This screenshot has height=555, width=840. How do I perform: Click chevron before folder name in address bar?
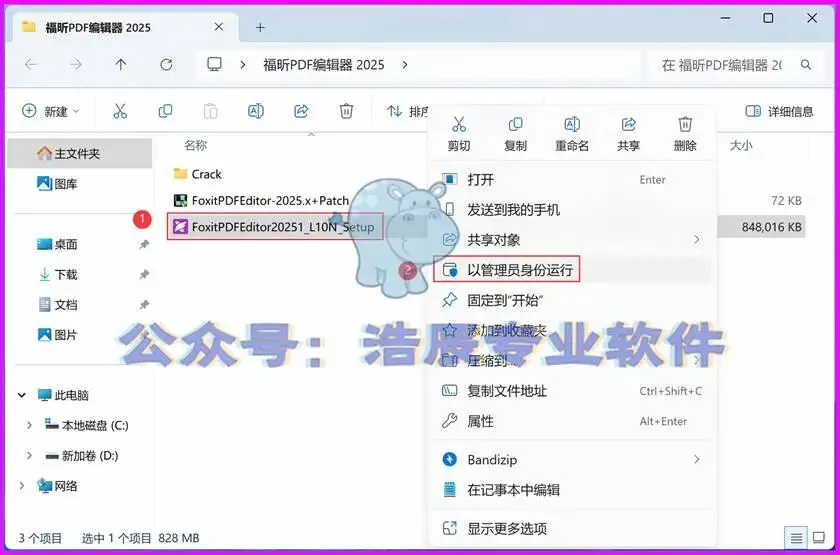pos(243,65)
